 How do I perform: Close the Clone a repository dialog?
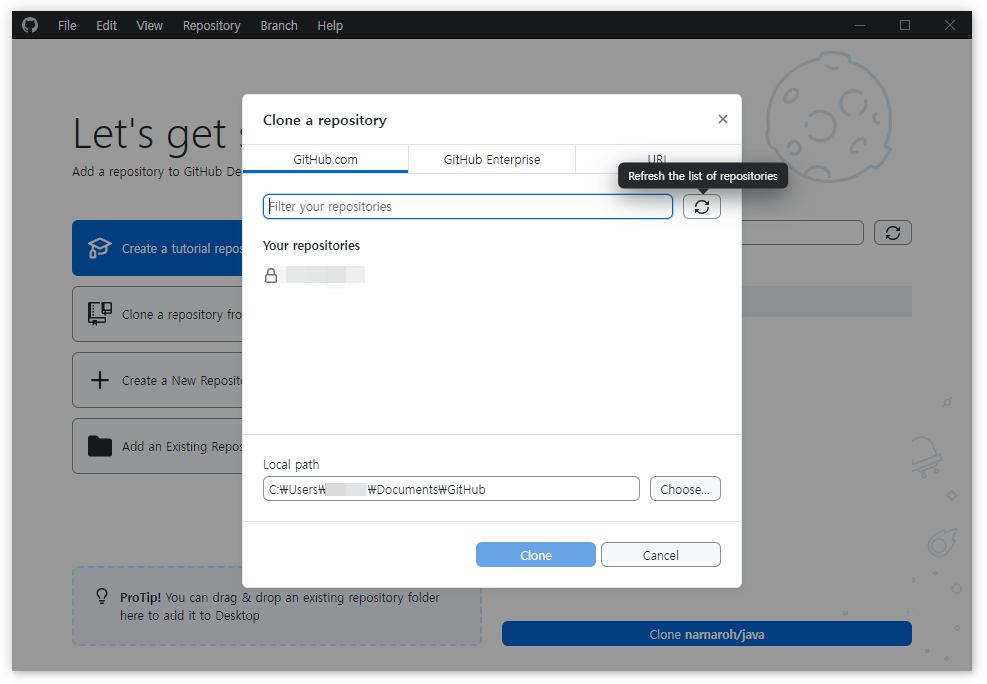tap(723, 119)
